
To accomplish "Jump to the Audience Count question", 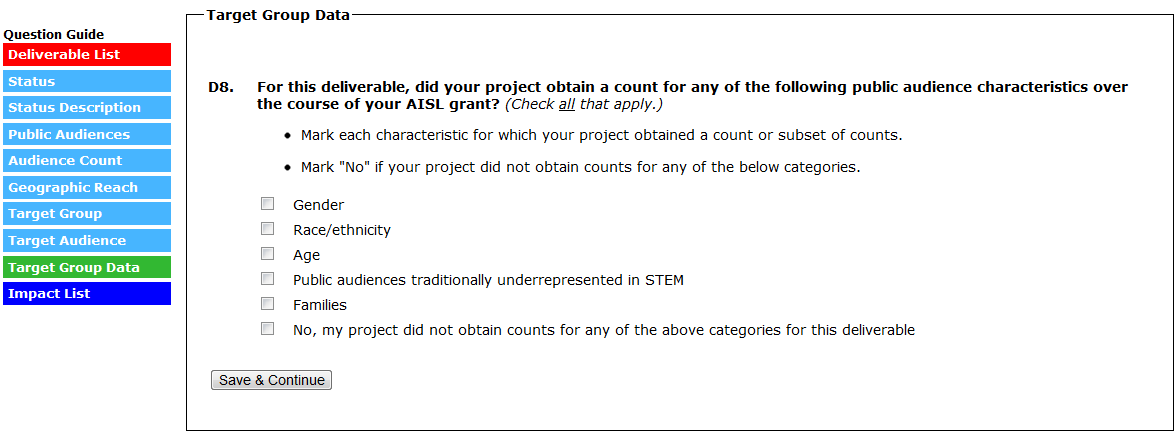I will pyautogui.click(x=87, y=161).
